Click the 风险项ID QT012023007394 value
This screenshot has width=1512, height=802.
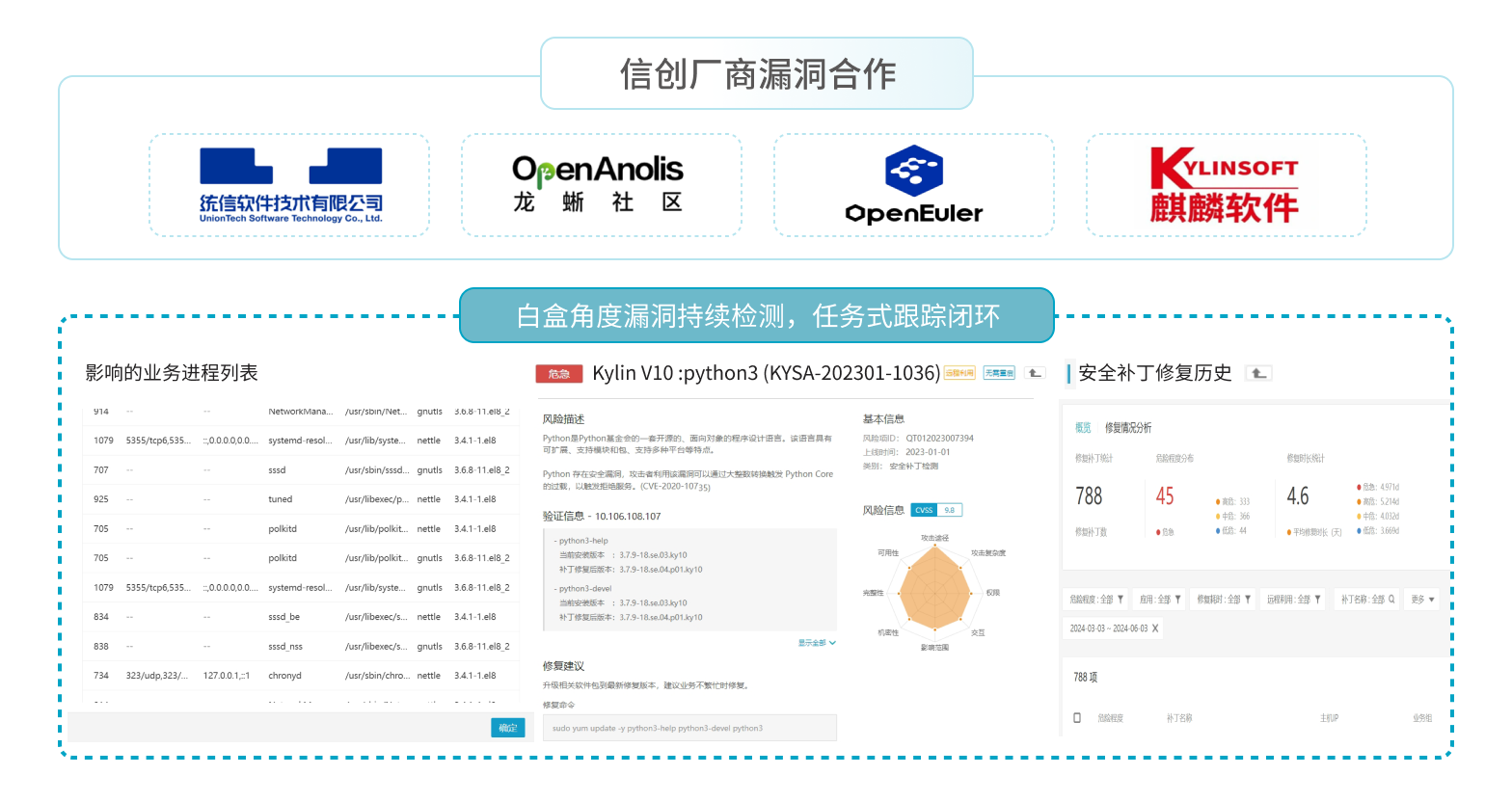[x=940, y=439]
